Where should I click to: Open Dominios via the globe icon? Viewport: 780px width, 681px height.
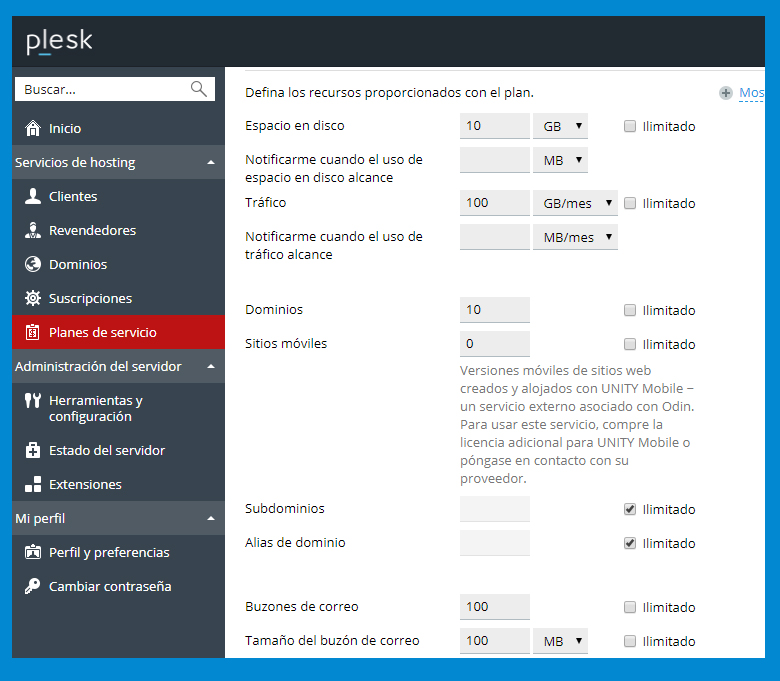(x=33, y=264)
